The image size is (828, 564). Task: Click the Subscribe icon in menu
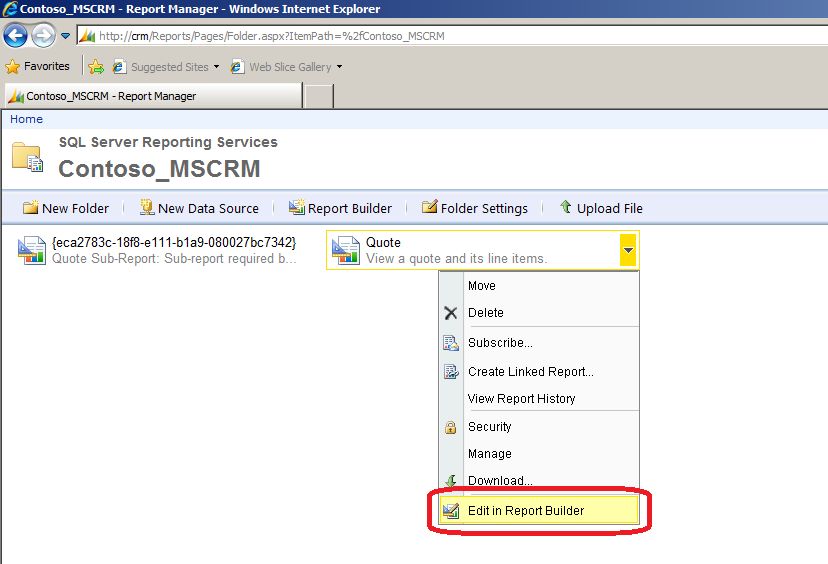tap(450, 343)
